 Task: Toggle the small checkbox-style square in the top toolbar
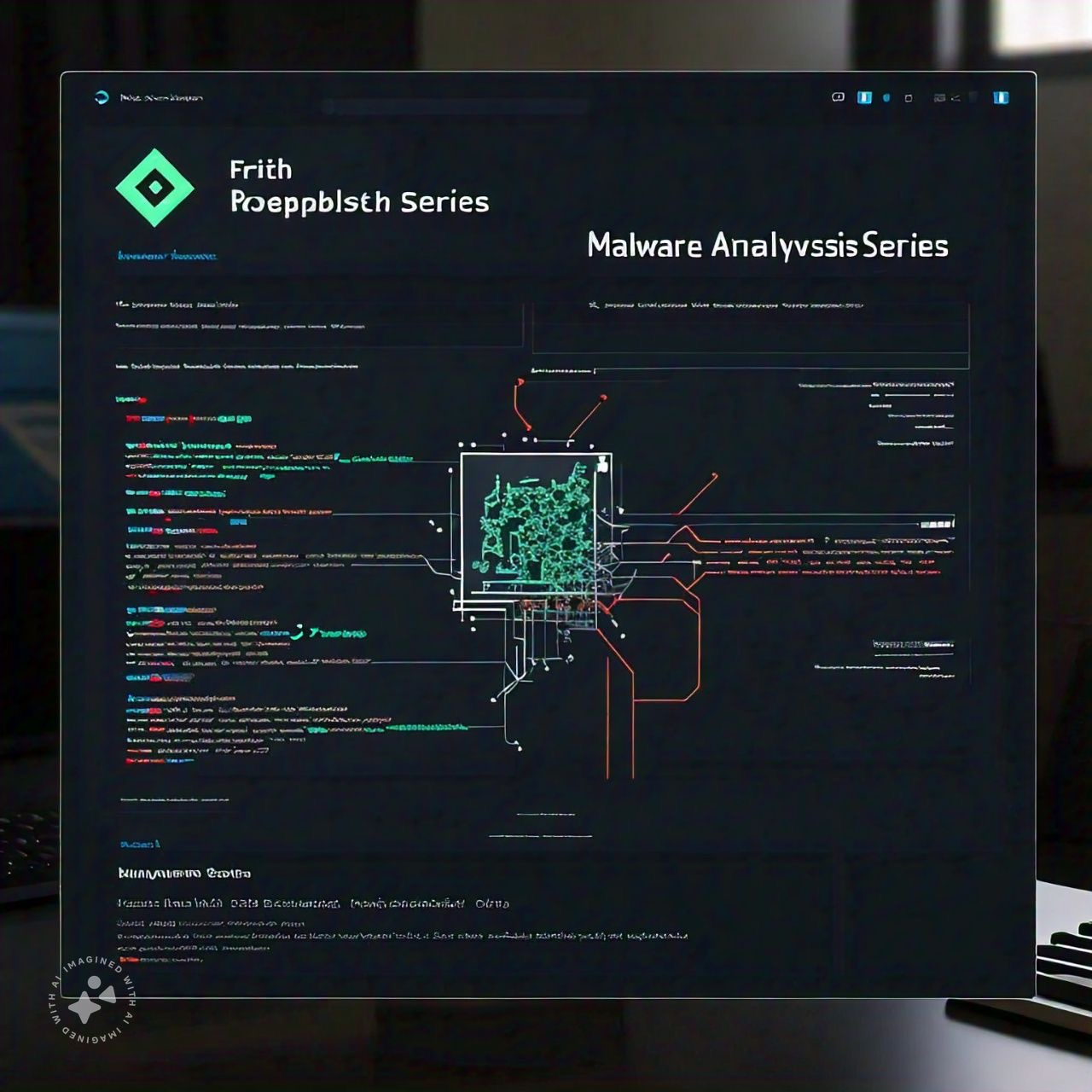[x=909, y=97]
